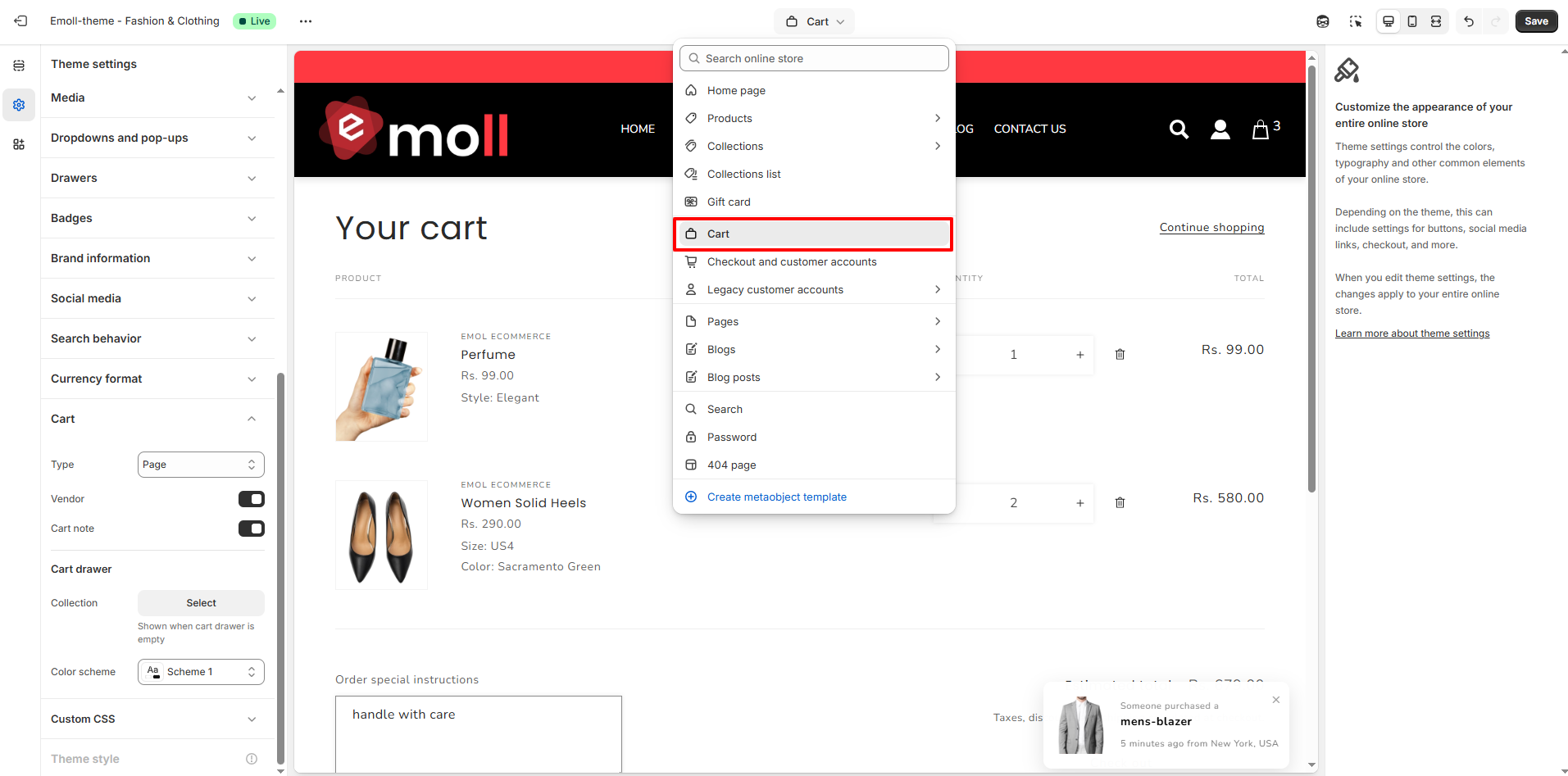The image size is (1568, 776).
Task: Click the undo arrow
Action: point(1469,21)
